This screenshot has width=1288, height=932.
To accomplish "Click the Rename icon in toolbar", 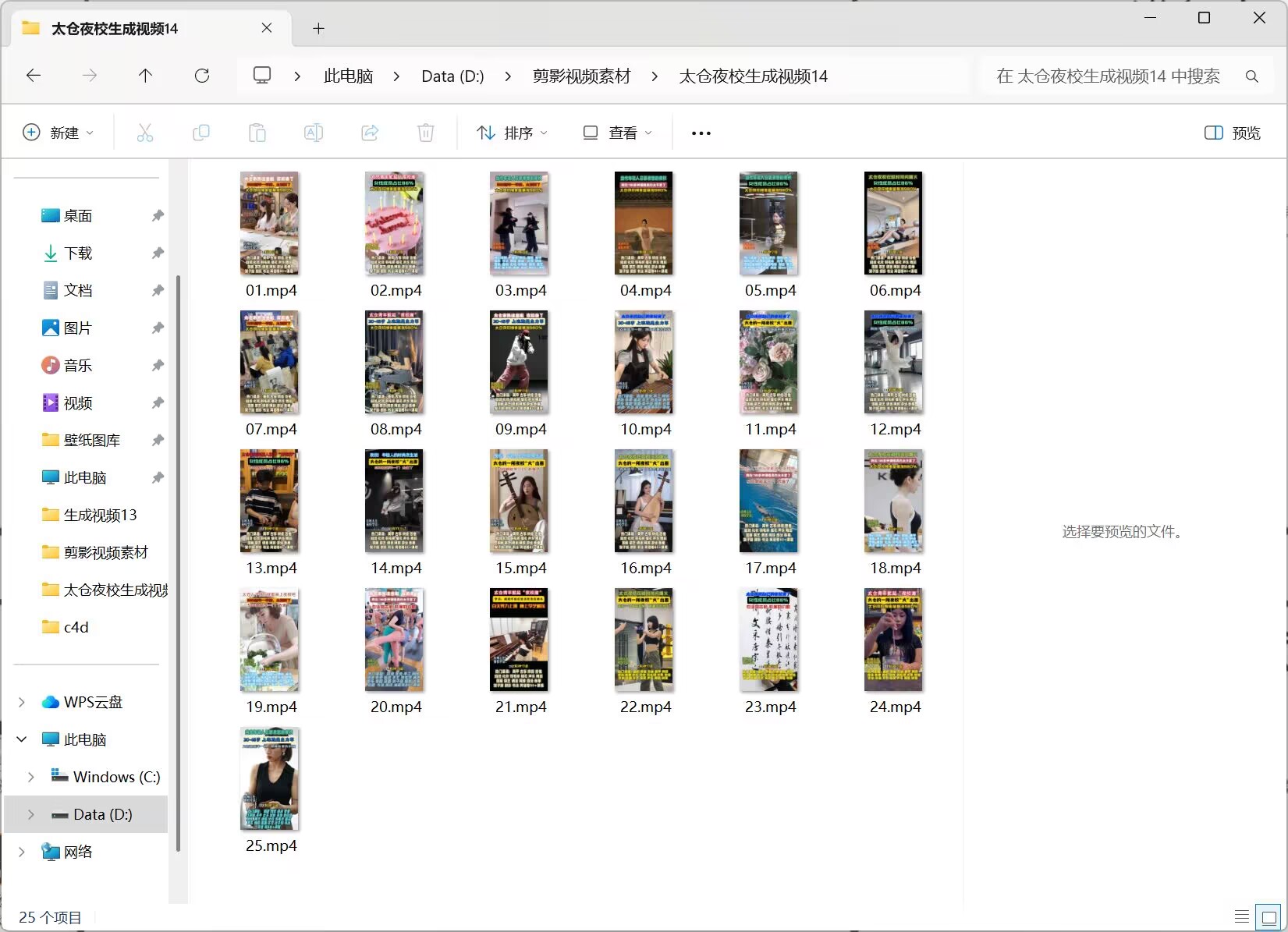I will coord(314,133).
